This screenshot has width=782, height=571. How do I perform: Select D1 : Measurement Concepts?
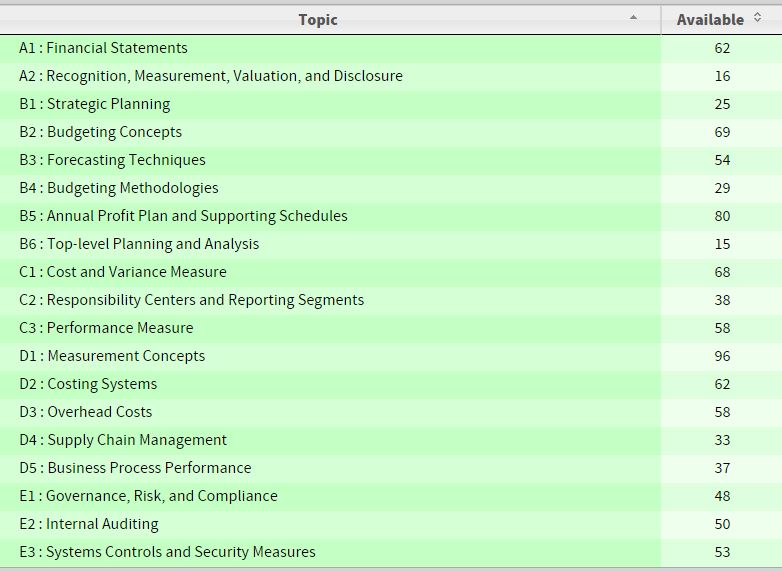[112, 356]
